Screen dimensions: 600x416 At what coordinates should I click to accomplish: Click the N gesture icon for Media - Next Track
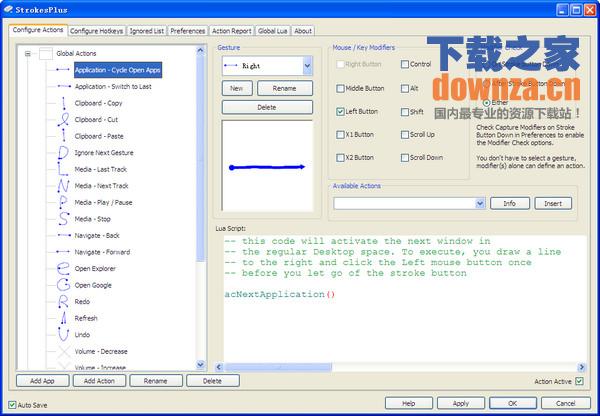click(x=63, y=186)
